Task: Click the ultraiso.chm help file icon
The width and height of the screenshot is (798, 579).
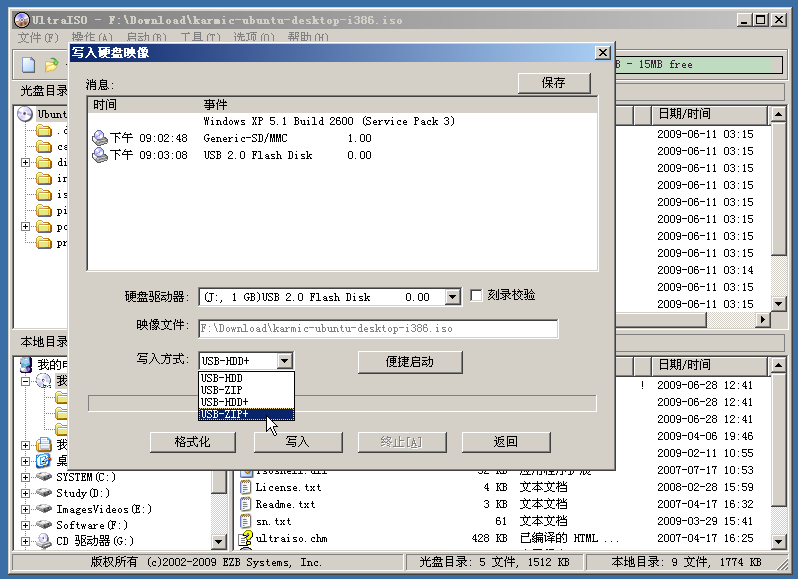Action: (x=246, y=538)
